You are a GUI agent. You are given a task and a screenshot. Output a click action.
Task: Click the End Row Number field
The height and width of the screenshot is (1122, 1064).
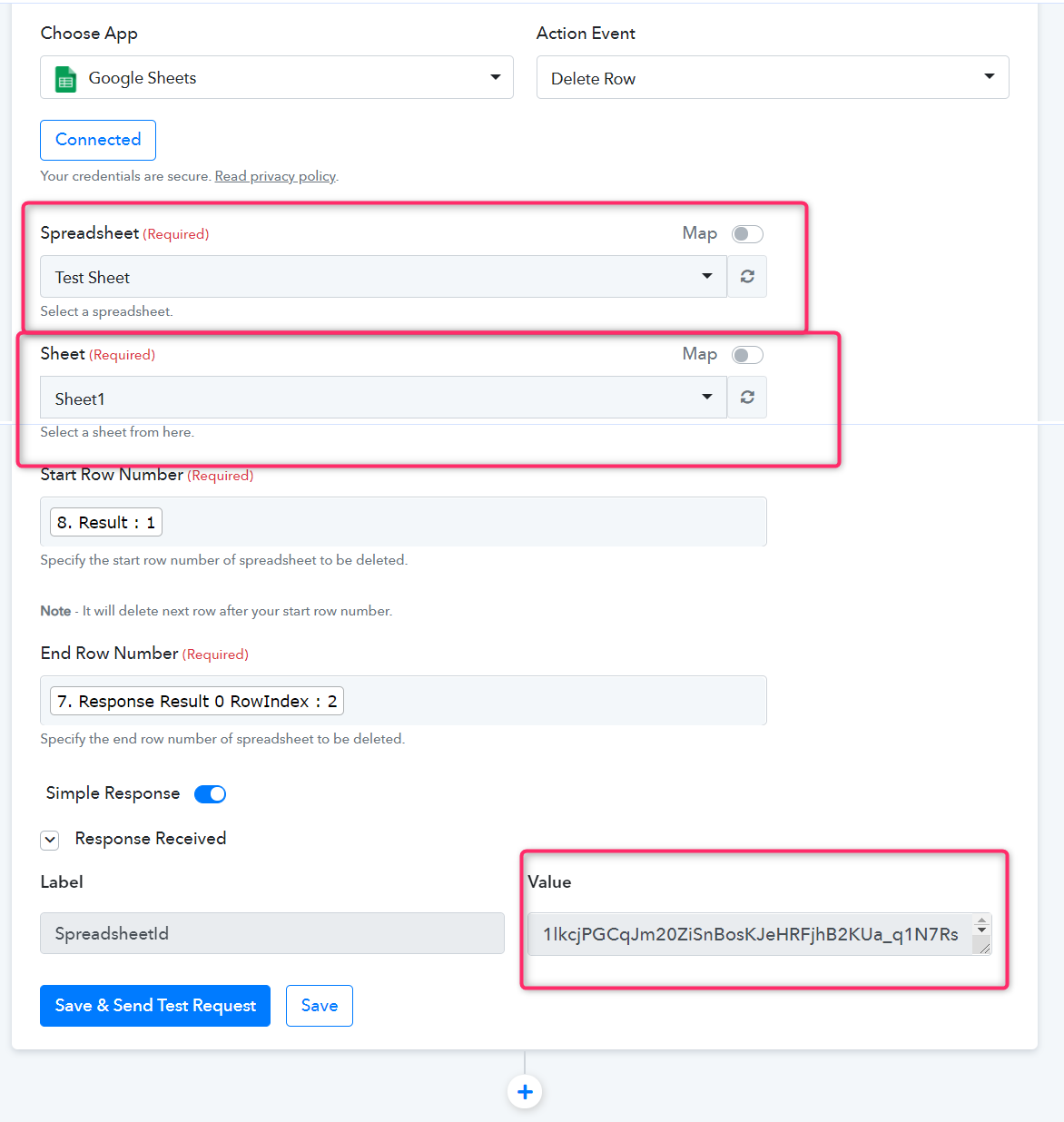[x=403, y=701]
